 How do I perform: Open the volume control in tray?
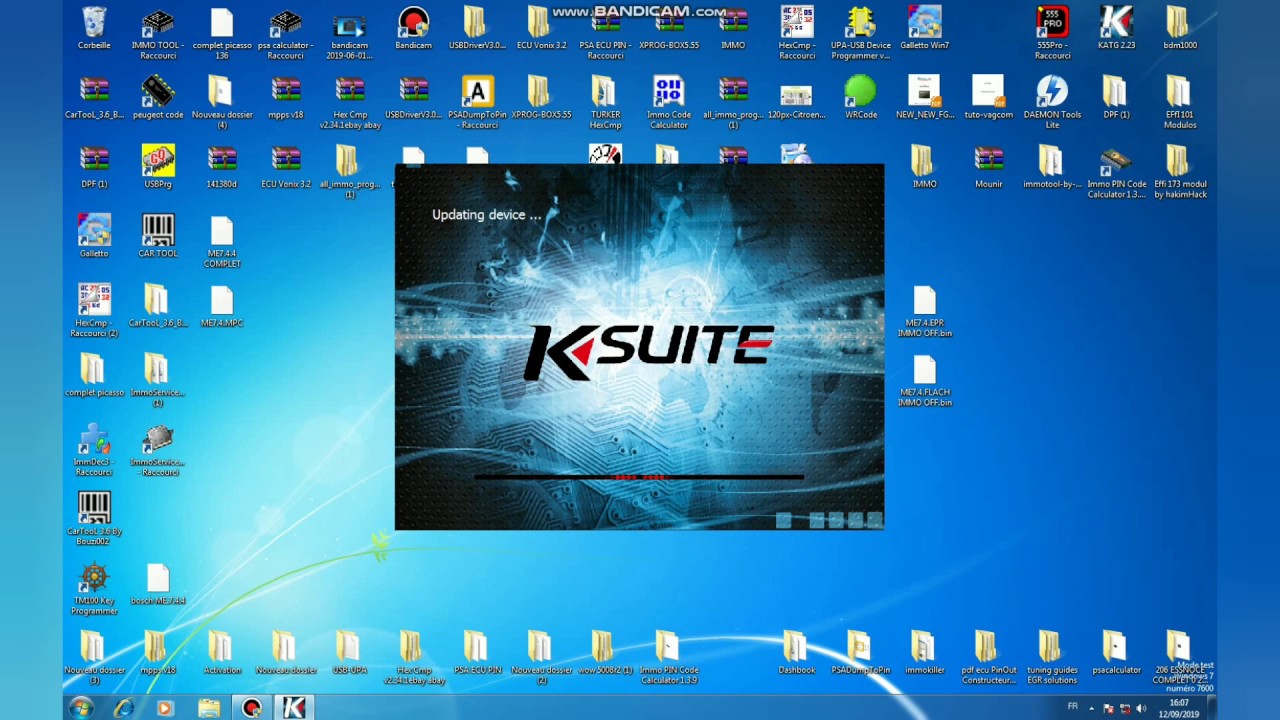(1141, 708)
